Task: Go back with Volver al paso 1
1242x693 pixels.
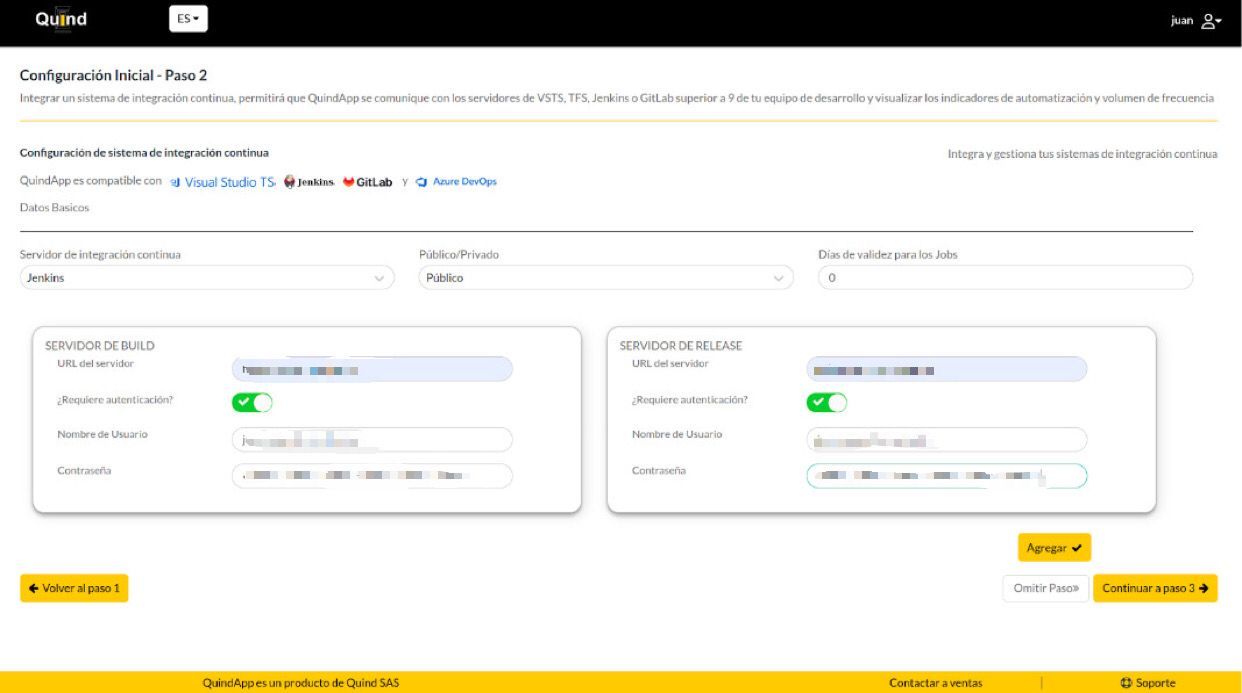Action: point(74,588)
